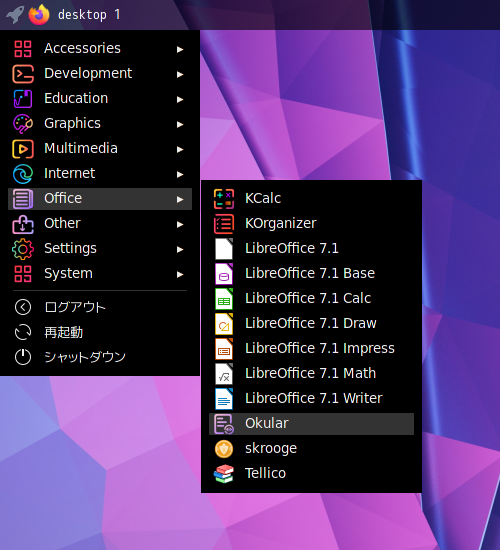
Task: Open the Settings menu category
Action: [100, 249]
